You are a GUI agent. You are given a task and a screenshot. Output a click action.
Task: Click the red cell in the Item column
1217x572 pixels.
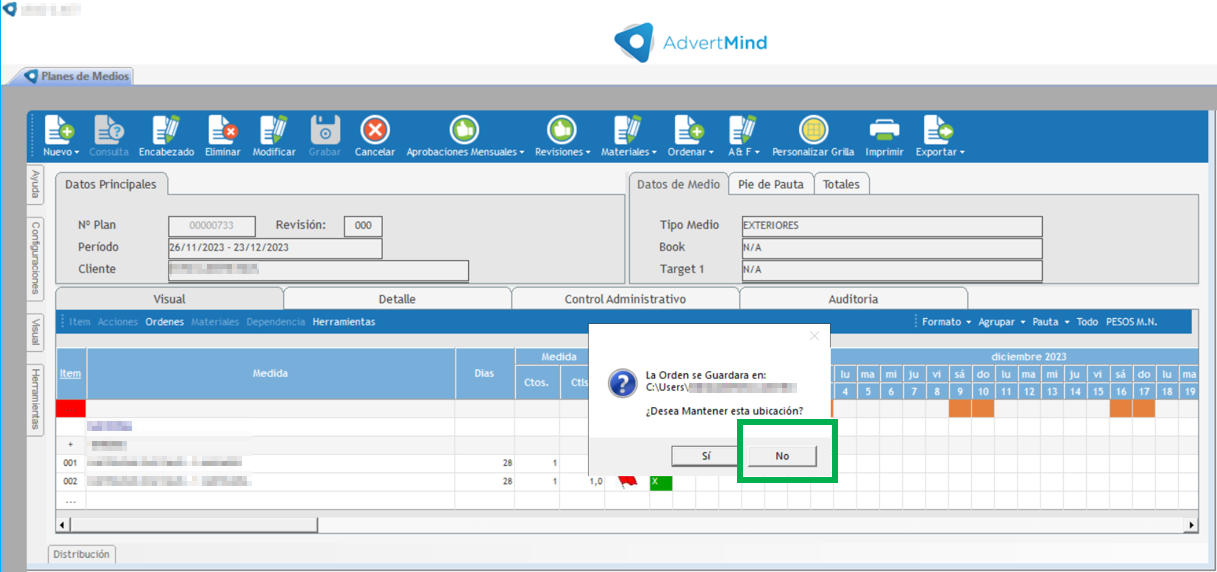(x=71, y=409)
